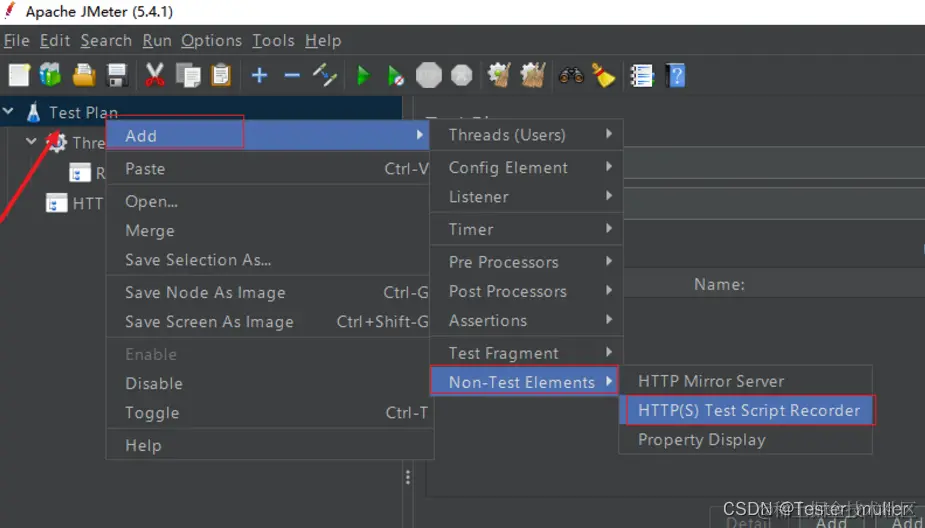Image resolution: width=925 pixels, height=528 pixels.
Task: Click the R tree node icon
Action: pyautogui.click(x=80, y=173)
